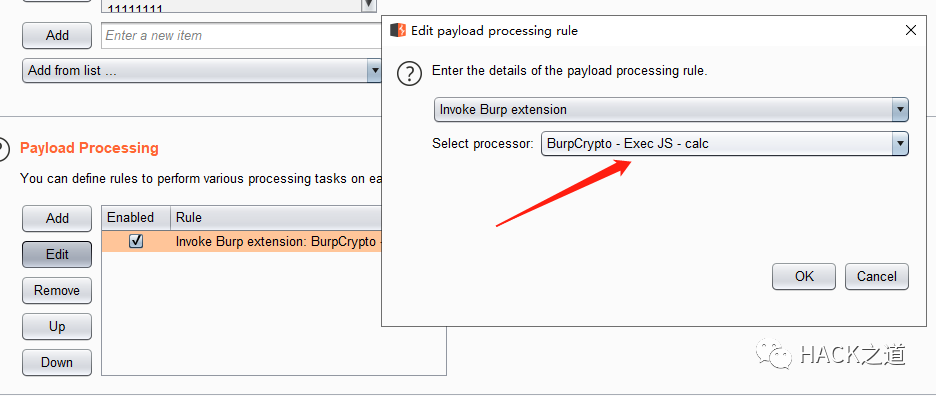
Task: Uncheck the Enabled checkbox for BurpCrypto rule
Action: pos(136,241)
